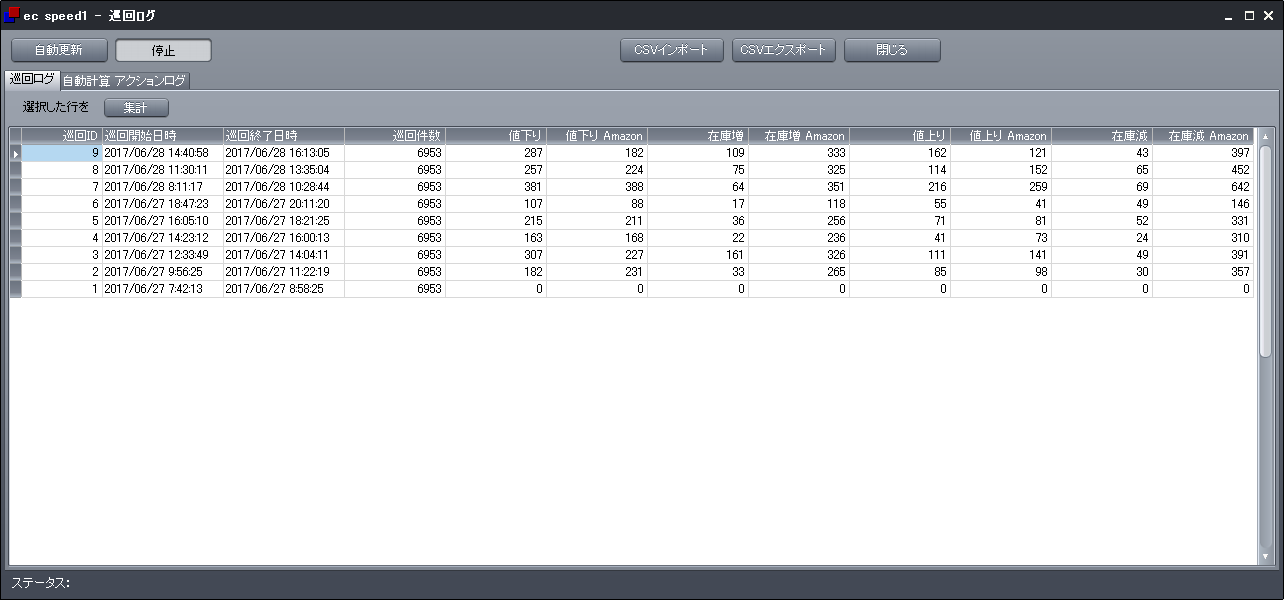
Task: Click end time 2017/06/27 18:21:25
Action: click(283, 221)
